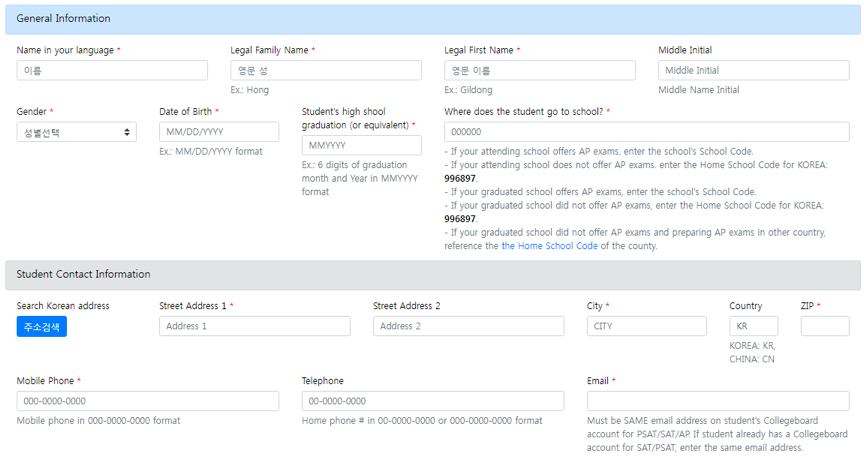Click the Street Address 1 field
This screenshot has width=864, height=460.
tap(255, 326)
